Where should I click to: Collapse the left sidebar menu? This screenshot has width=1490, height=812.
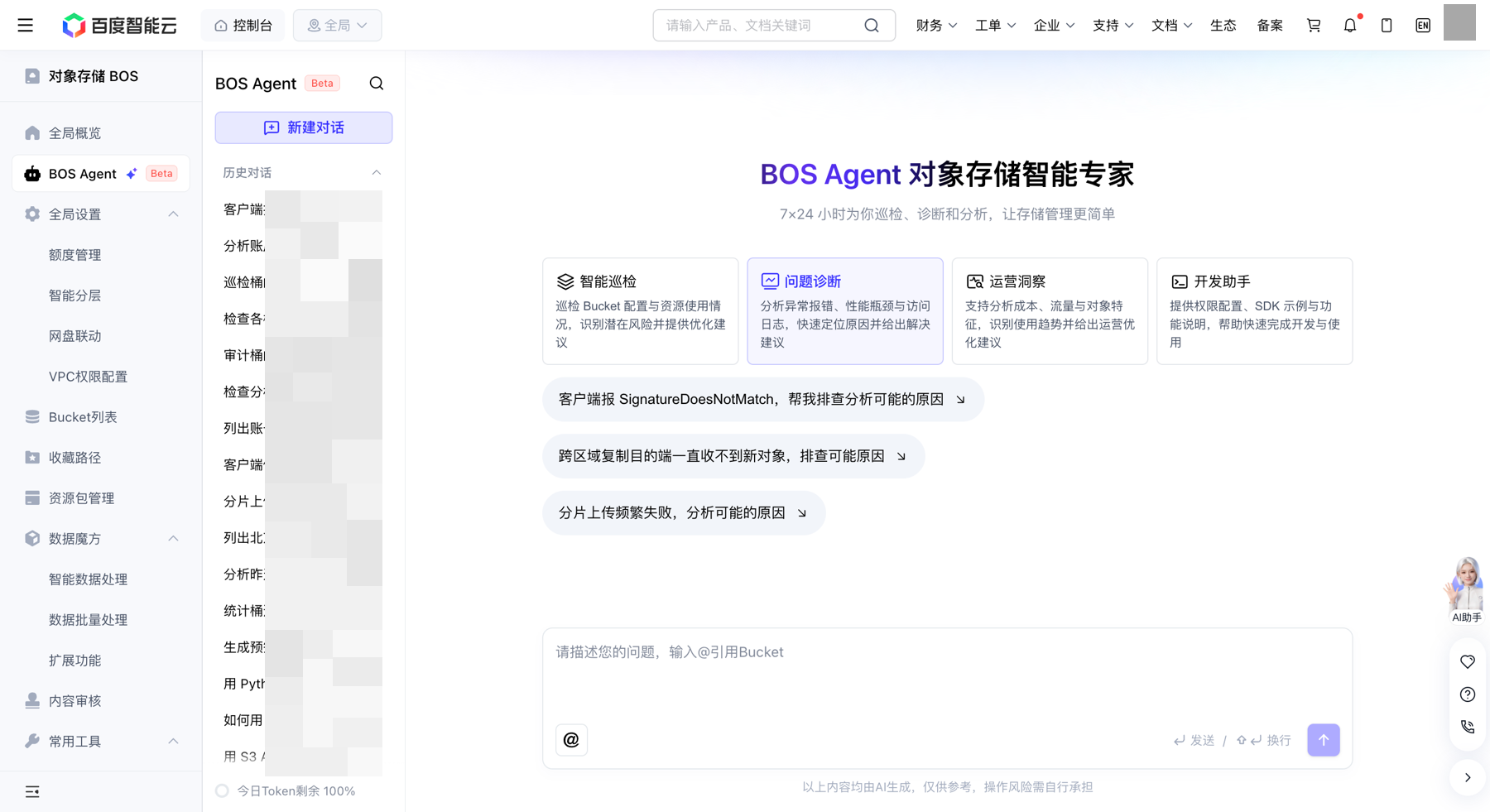32,792
